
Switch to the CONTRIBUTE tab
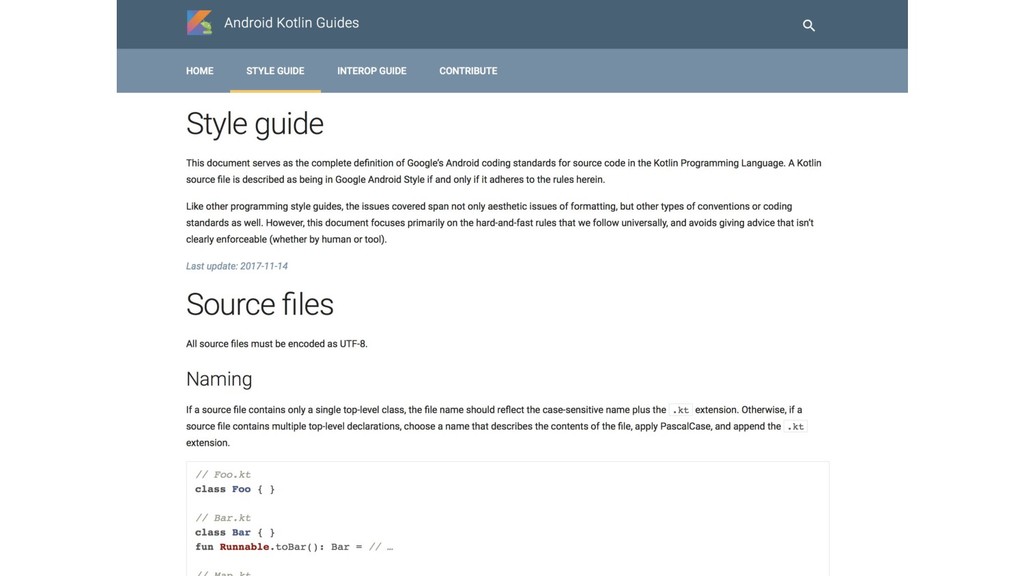[468, 71]
